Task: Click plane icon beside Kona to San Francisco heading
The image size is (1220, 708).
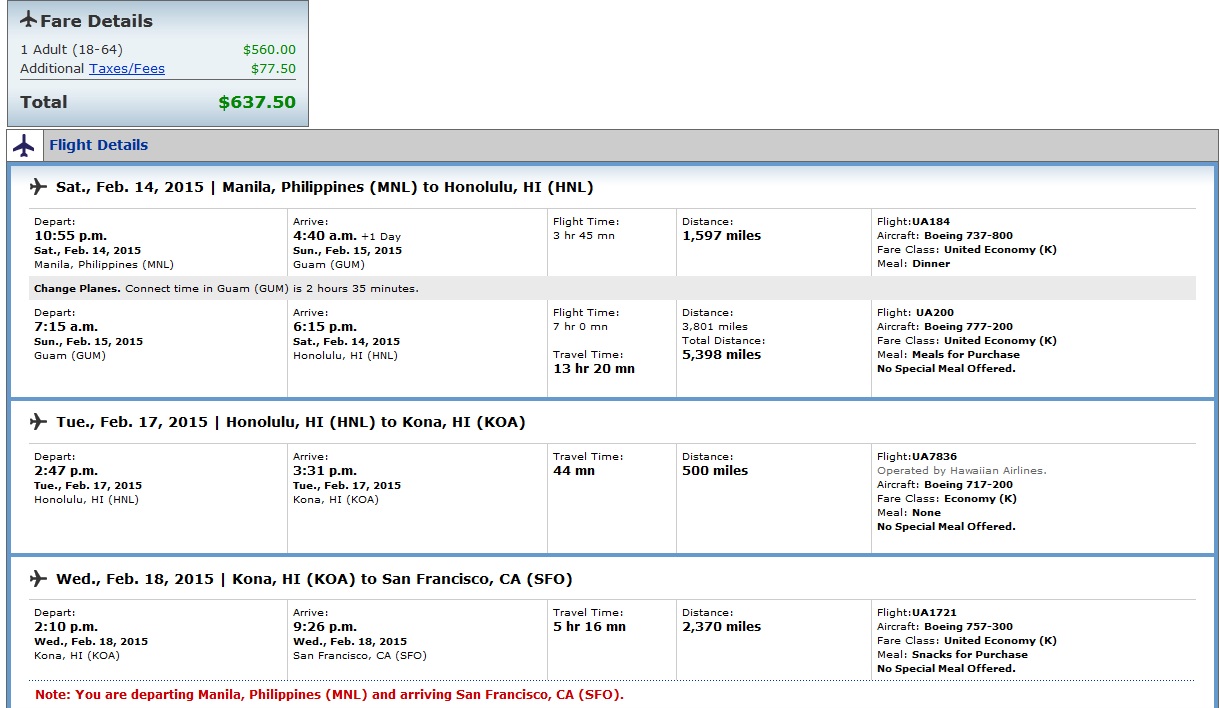Action: pos(39,579)
